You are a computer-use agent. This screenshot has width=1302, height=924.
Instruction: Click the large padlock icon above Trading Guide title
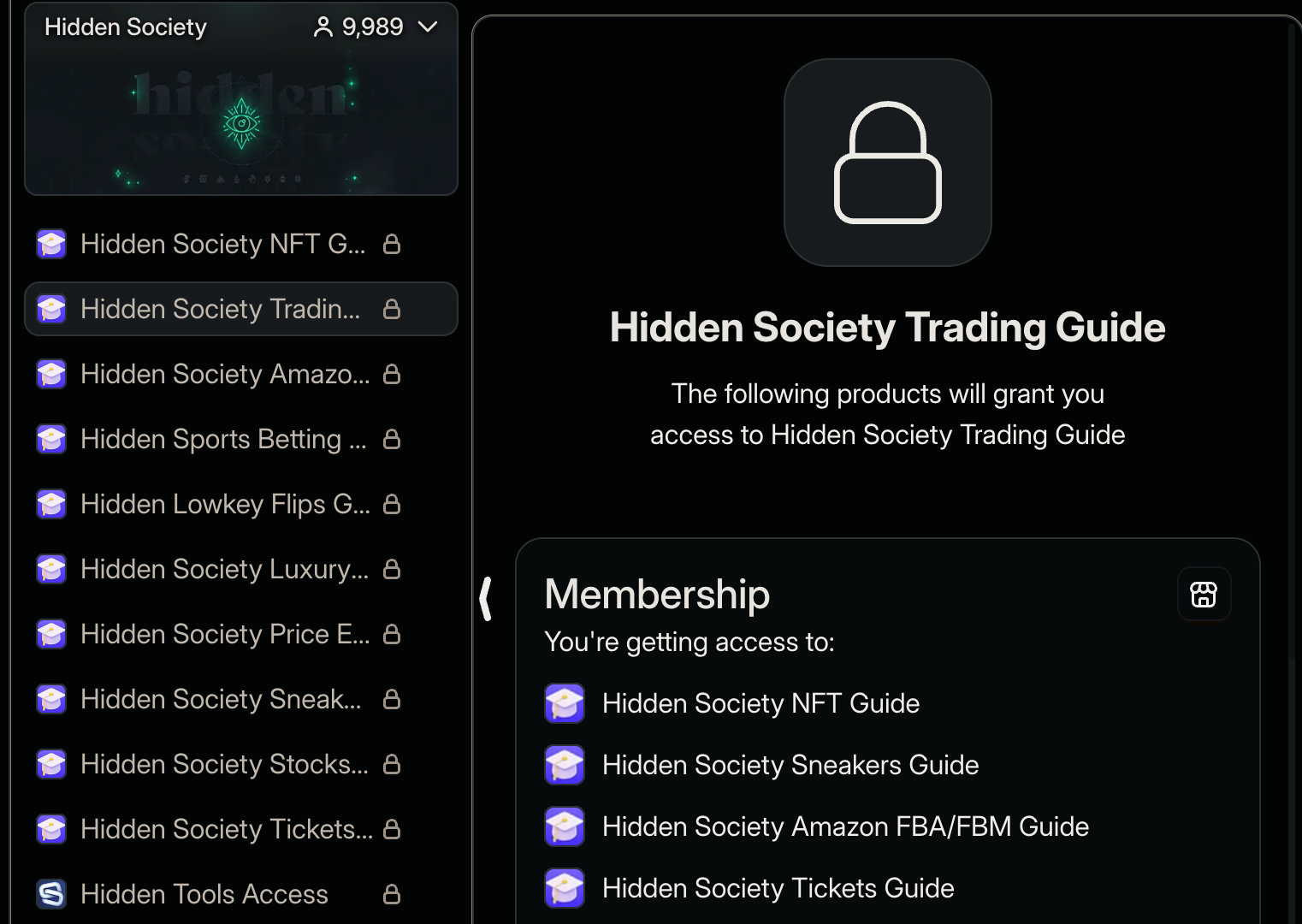pyautogui.click(x=888, y=163)
